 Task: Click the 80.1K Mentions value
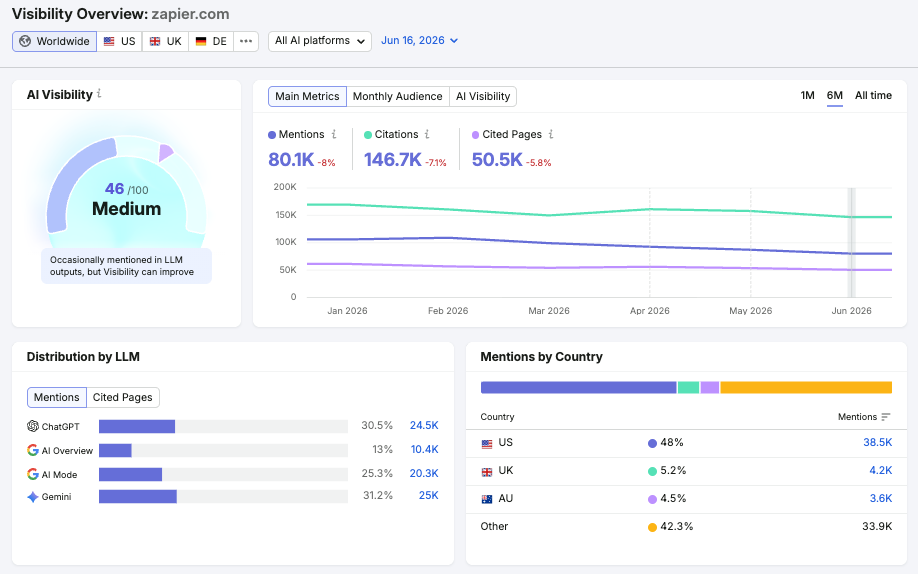(291, 159)
